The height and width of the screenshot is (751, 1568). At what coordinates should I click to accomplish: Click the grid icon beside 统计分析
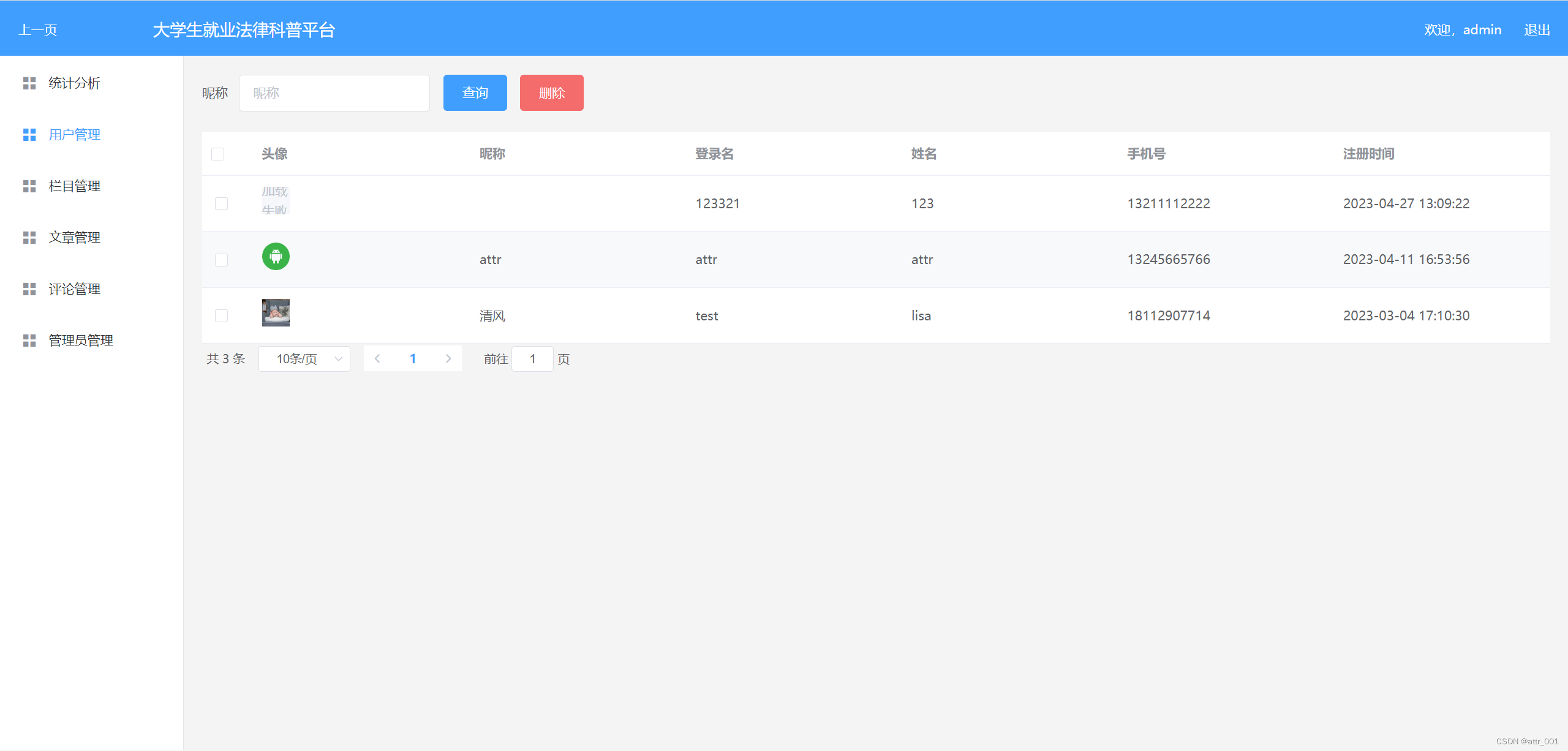coord(29,83)
